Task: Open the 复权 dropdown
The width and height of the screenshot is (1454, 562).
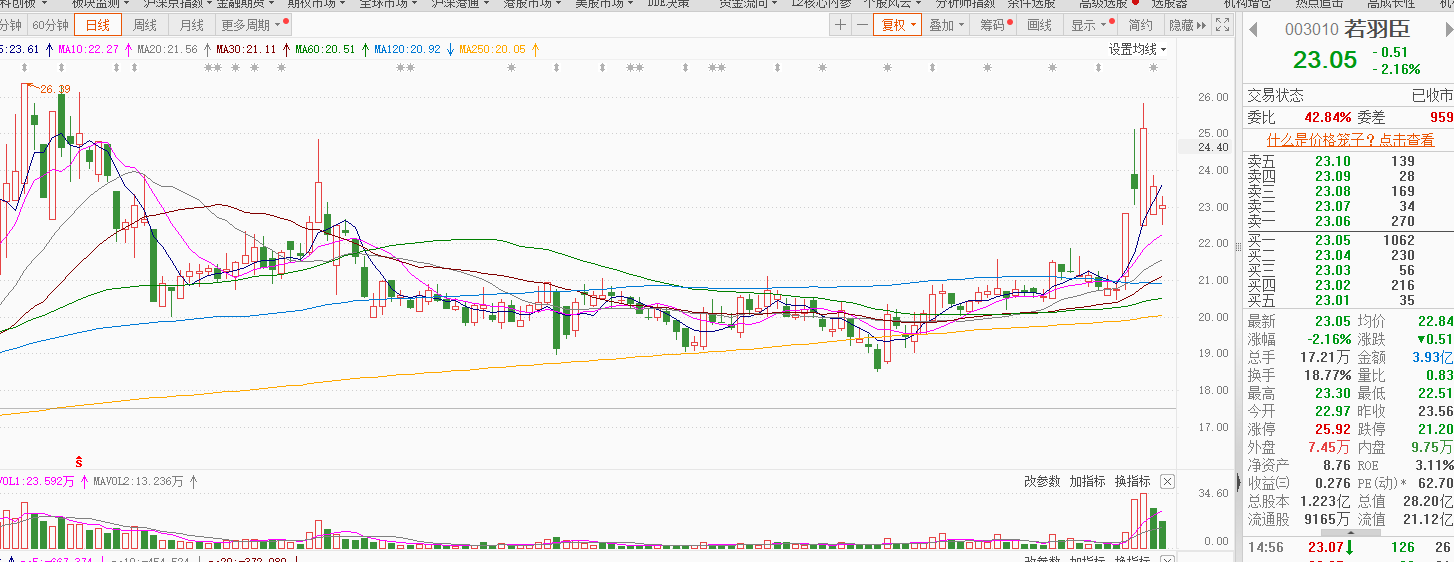Action: 897,25
